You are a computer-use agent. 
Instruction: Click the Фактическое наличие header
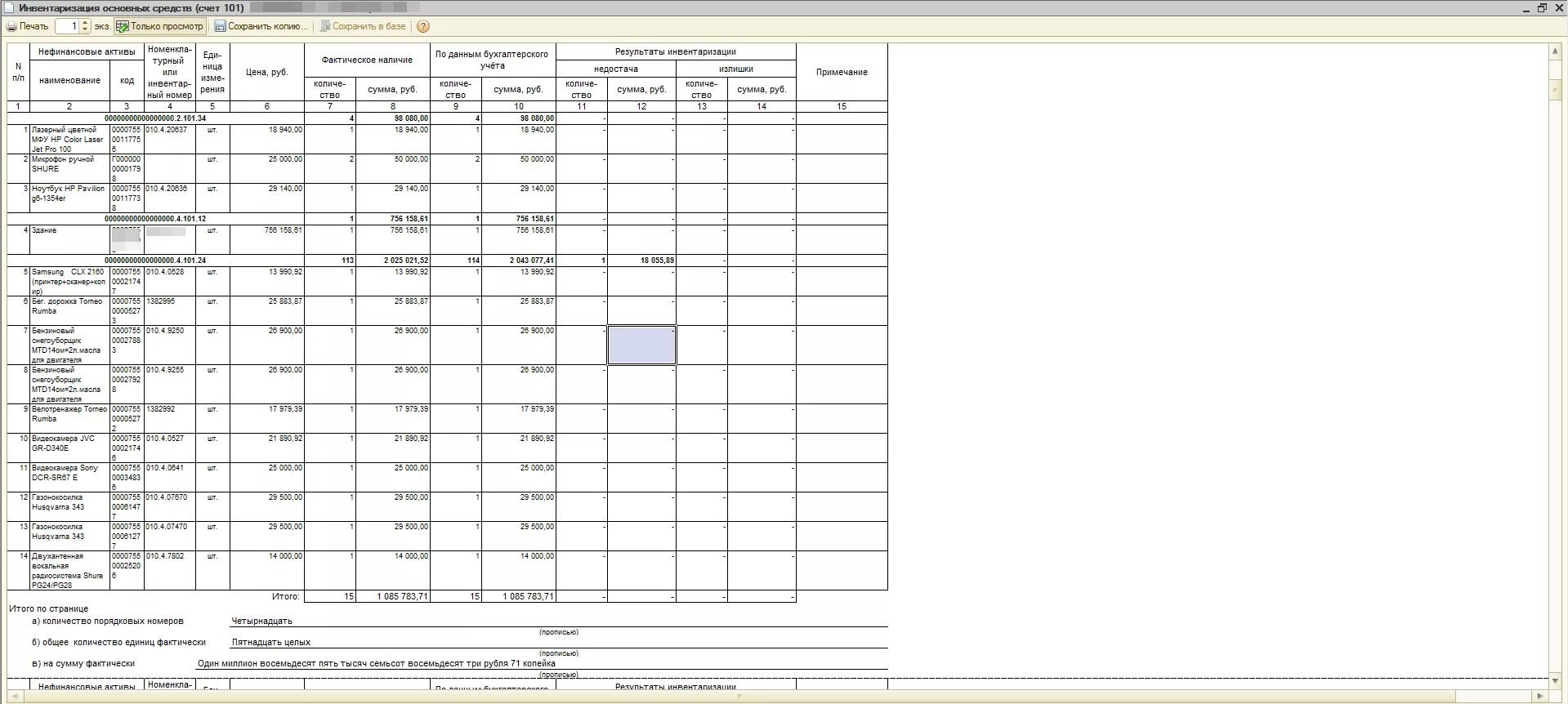point(367,60)
